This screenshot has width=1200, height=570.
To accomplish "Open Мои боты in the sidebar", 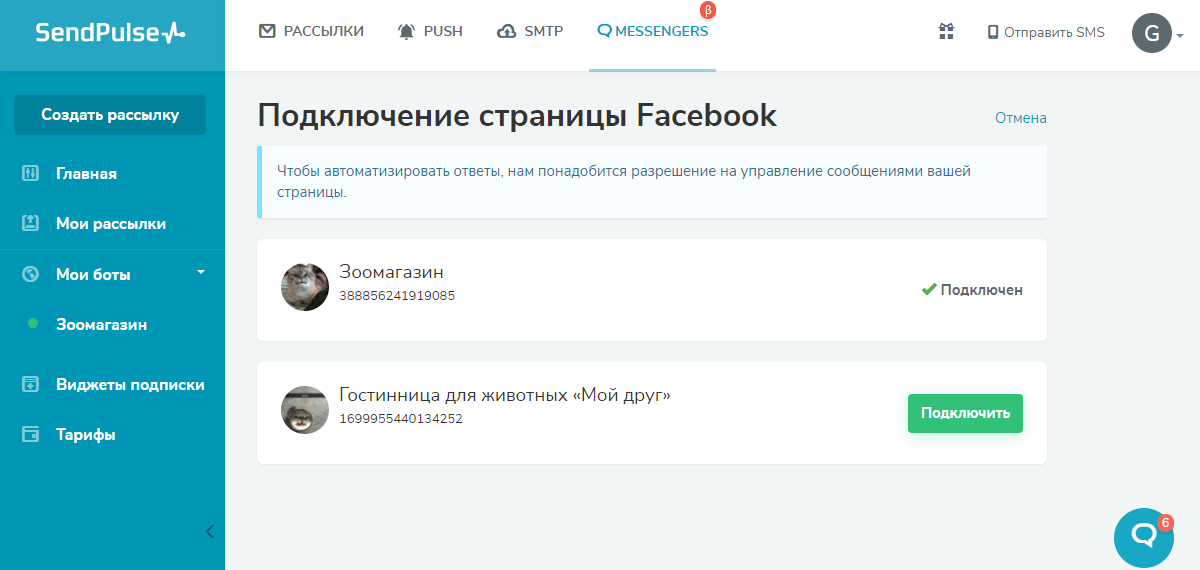I will [93, 274].
